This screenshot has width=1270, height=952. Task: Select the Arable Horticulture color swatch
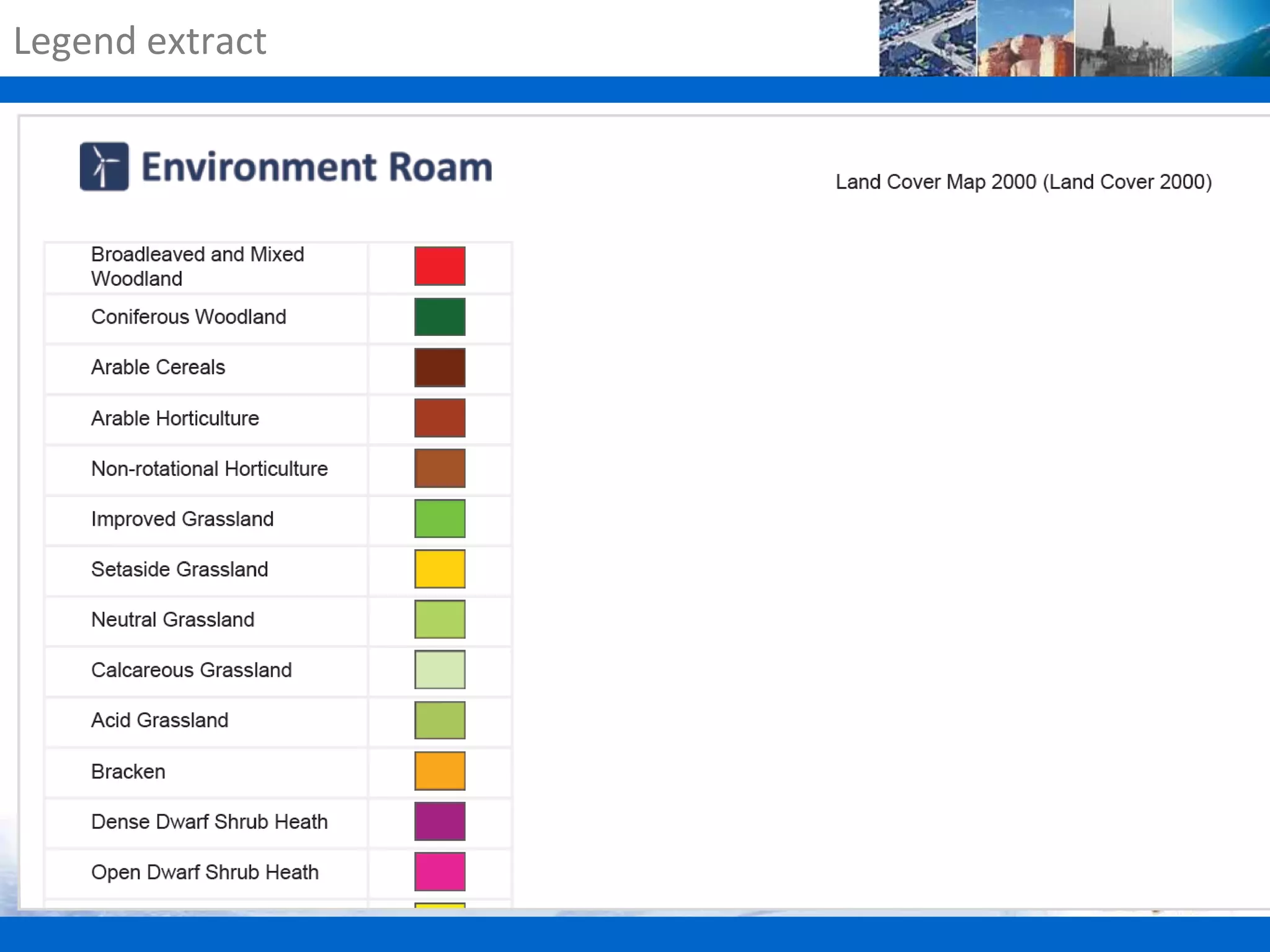pyautogui.click(x=440, y=418)
